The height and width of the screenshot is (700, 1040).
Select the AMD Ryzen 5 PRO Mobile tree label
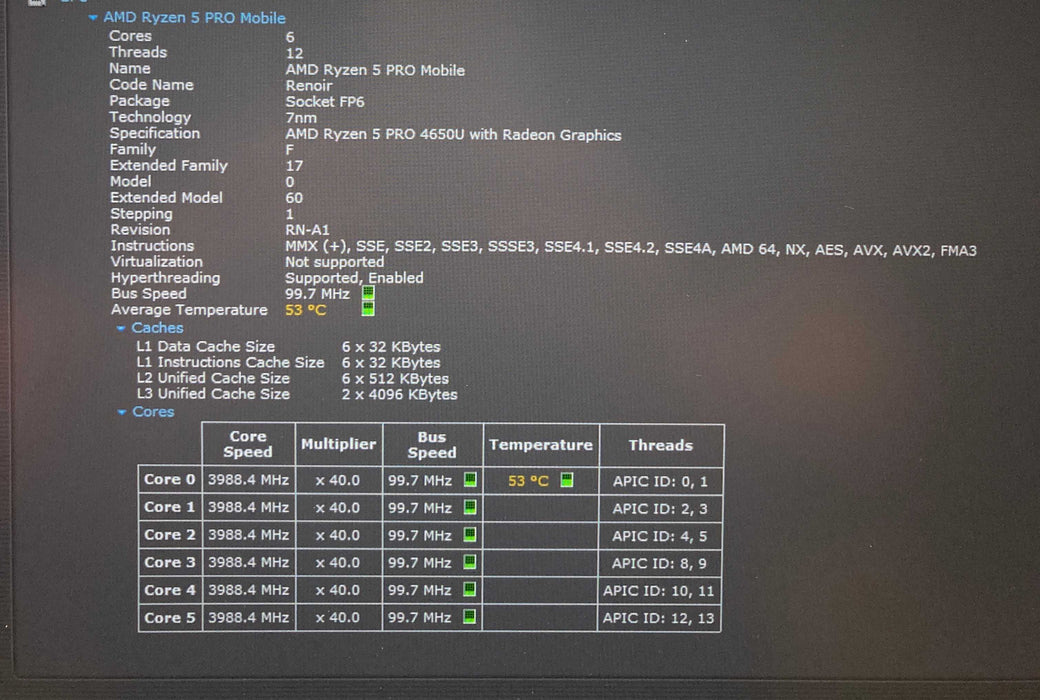click(194, 18)
